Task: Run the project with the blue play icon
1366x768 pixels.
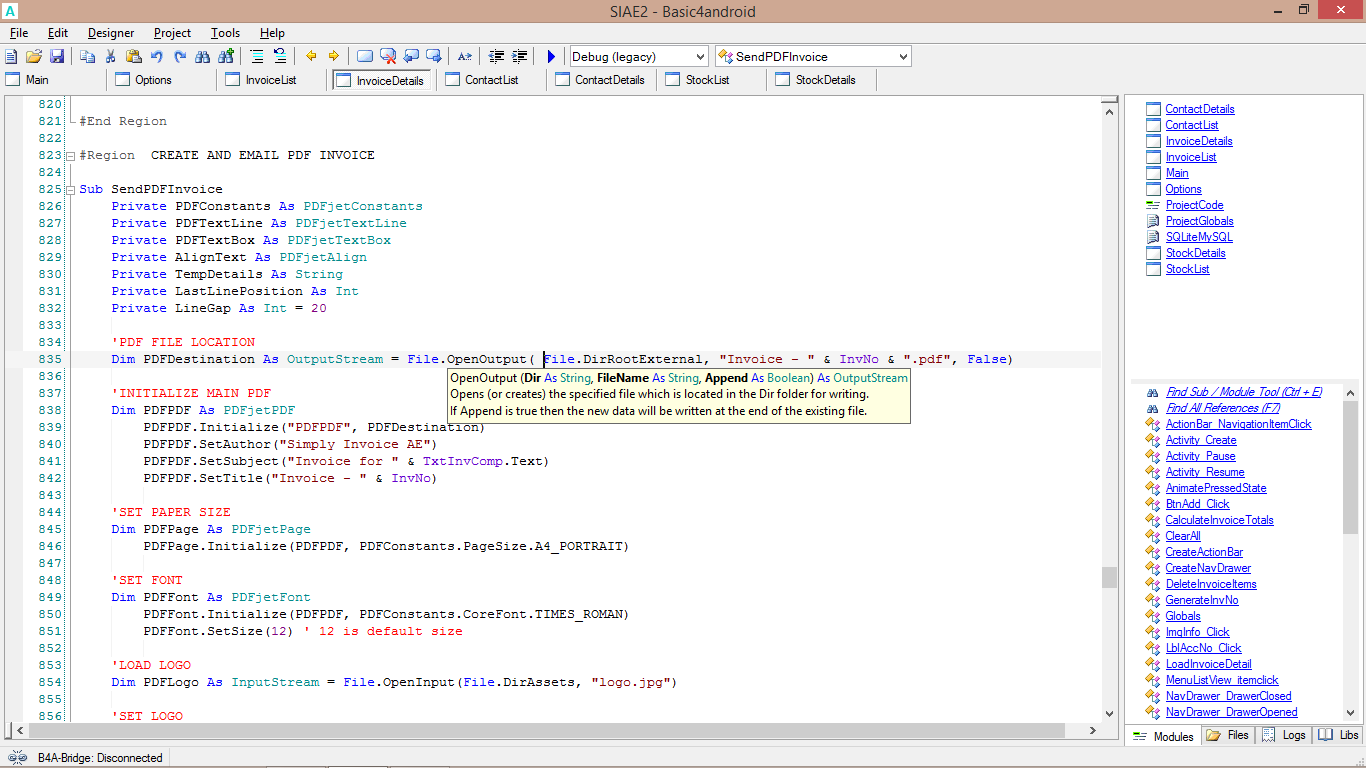Action: (551, 56)
